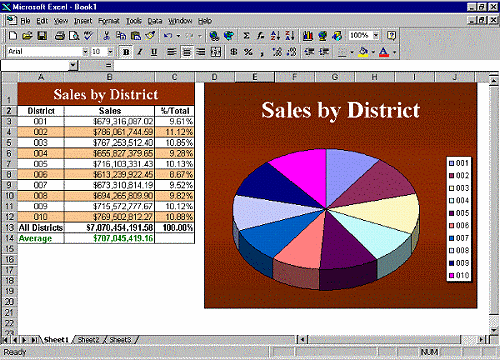Screen dimensions: 500x360
Task: Click Decrease Indent icon
Action: point(309,52)
